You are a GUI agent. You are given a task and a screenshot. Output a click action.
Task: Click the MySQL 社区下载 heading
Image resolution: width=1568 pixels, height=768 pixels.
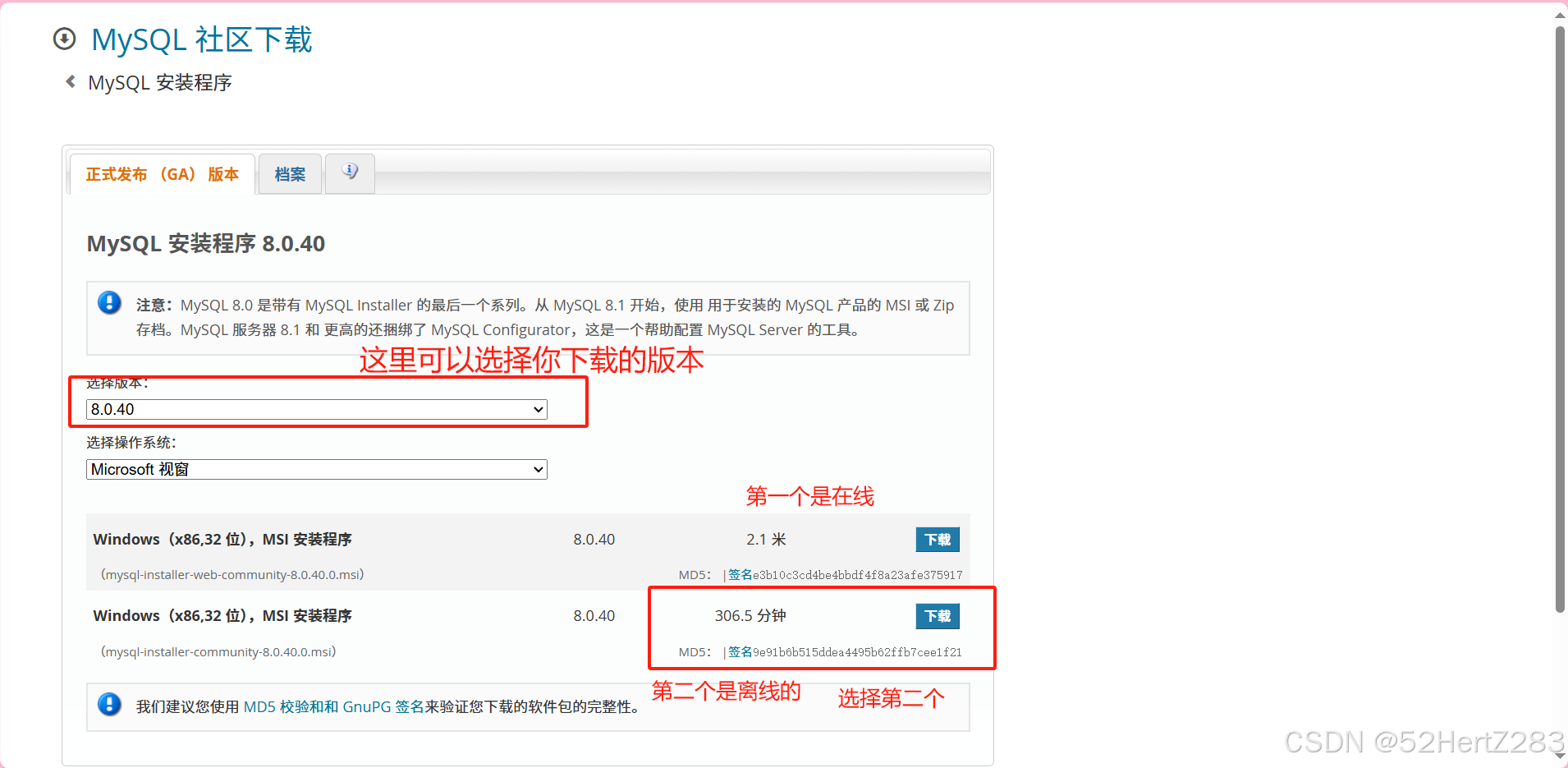click(x=202, y=39)
